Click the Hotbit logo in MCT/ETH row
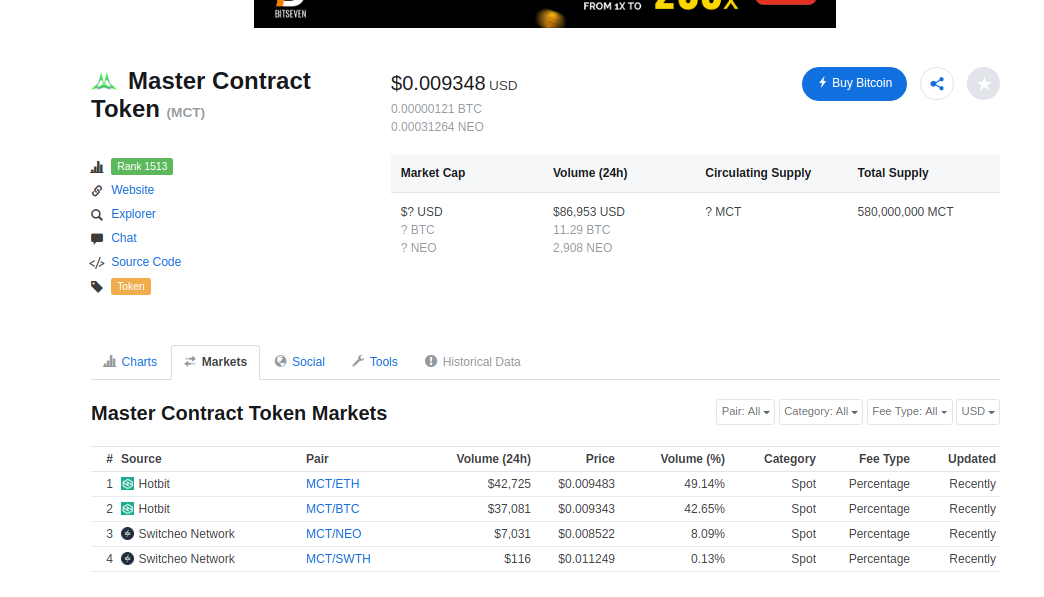This screenshot has height=597, width=1044. click(x=127, y=484)
